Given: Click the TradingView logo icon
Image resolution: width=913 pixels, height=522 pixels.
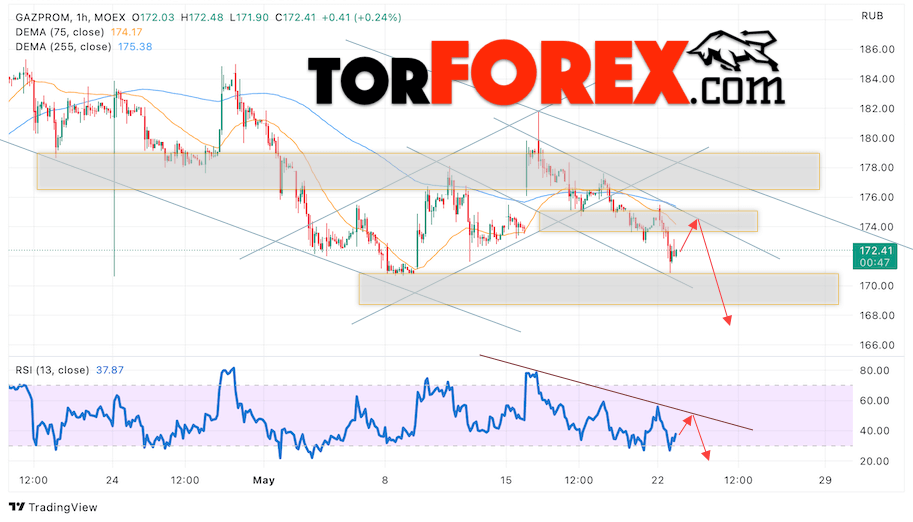Looking at the screenshot, I should point(17,507).
